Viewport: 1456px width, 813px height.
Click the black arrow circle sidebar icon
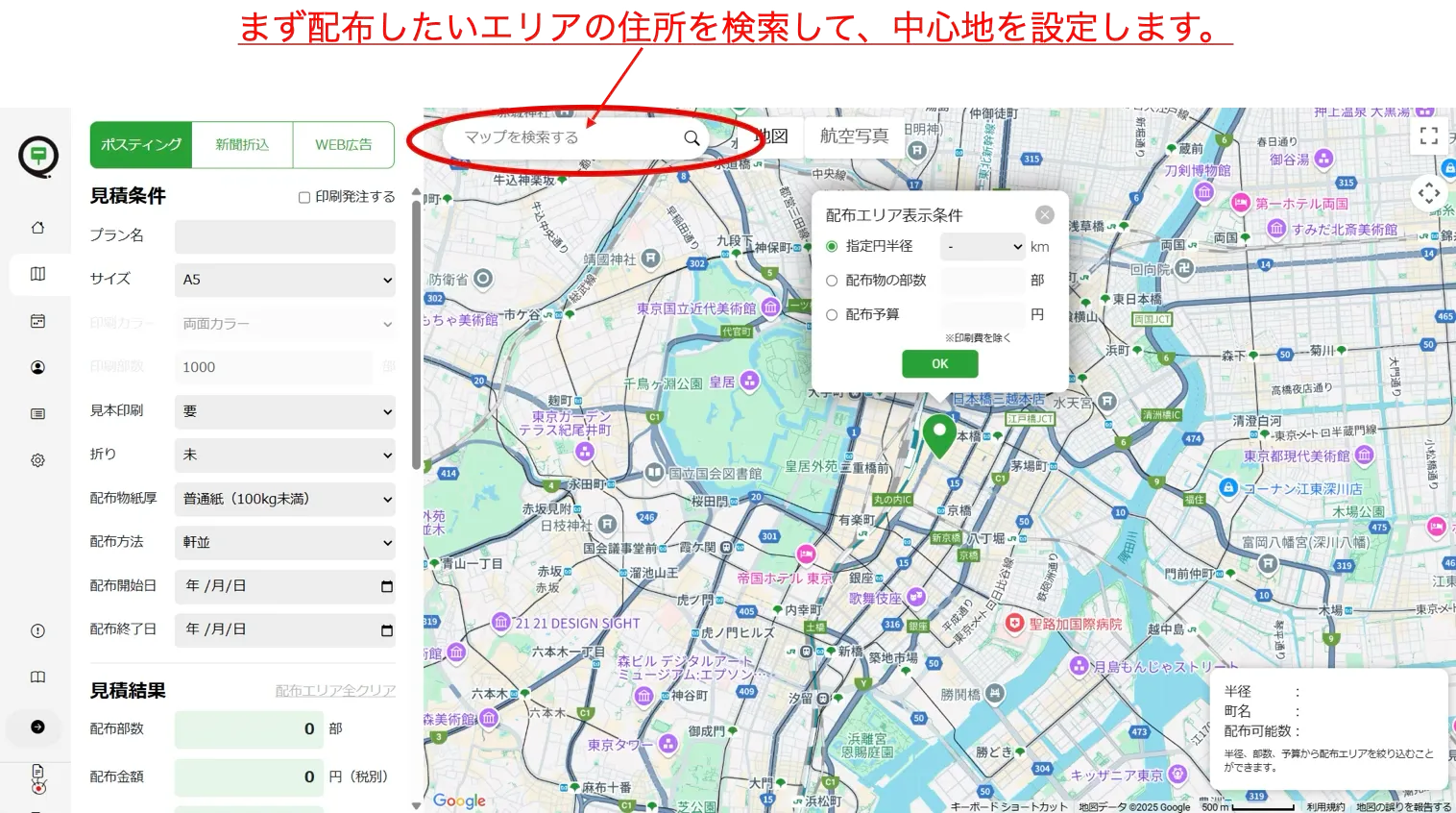37,727
